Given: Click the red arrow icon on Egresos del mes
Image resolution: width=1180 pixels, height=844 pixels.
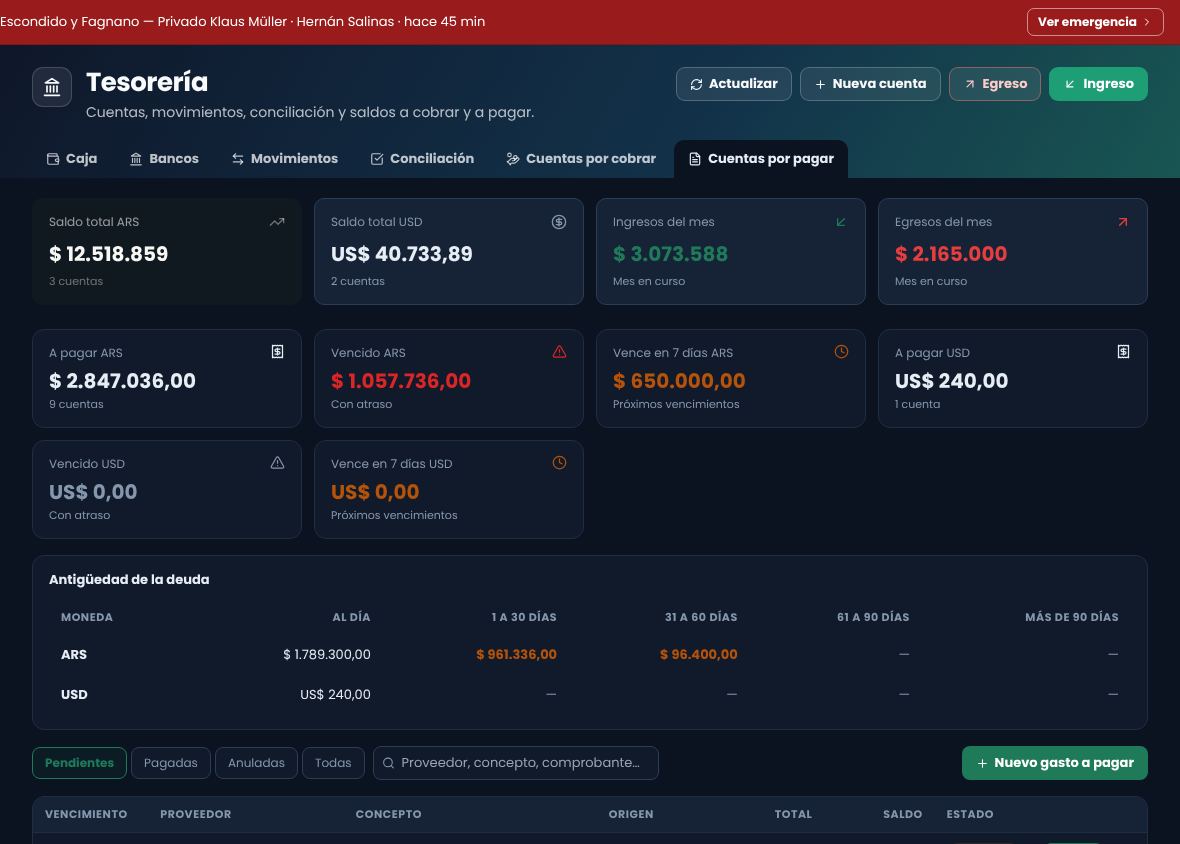Looking at the screenshot, I should 1123,222.
